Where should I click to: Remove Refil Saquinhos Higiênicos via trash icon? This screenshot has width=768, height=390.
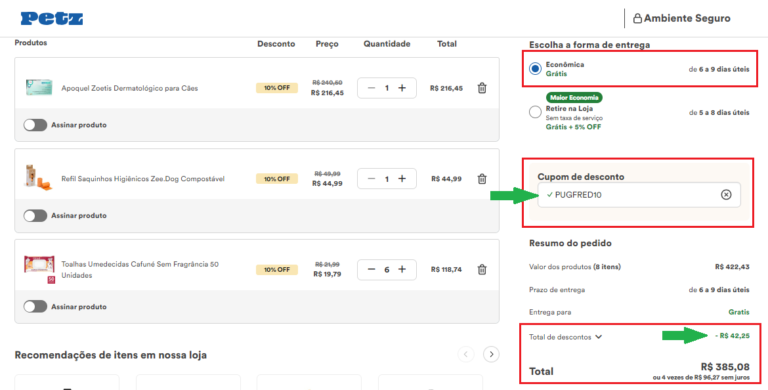click(482, 179)
